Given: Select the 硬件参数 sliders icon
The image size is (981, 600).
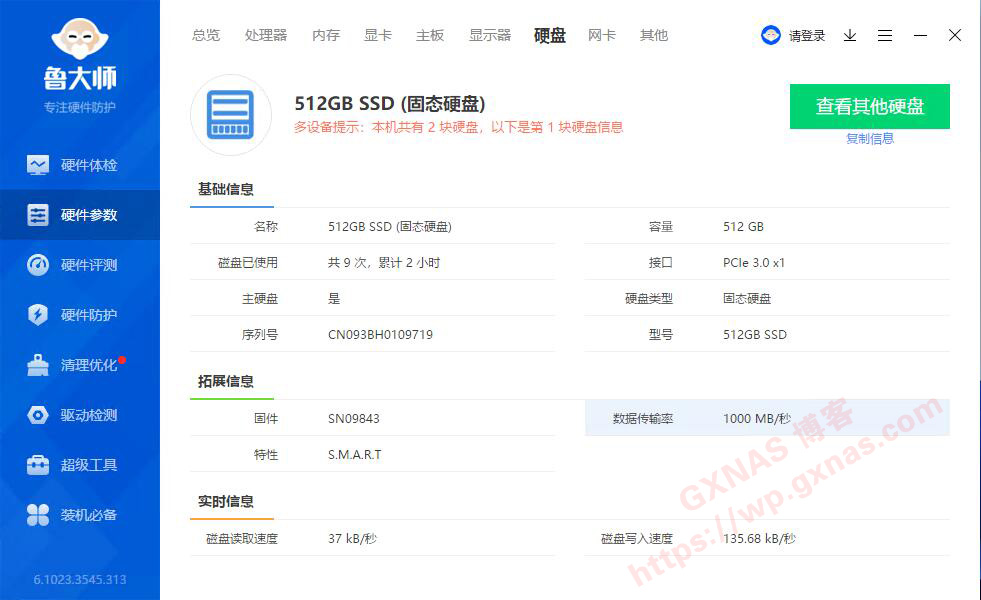Looking at the screenshot, I should [x=38, y=215].
